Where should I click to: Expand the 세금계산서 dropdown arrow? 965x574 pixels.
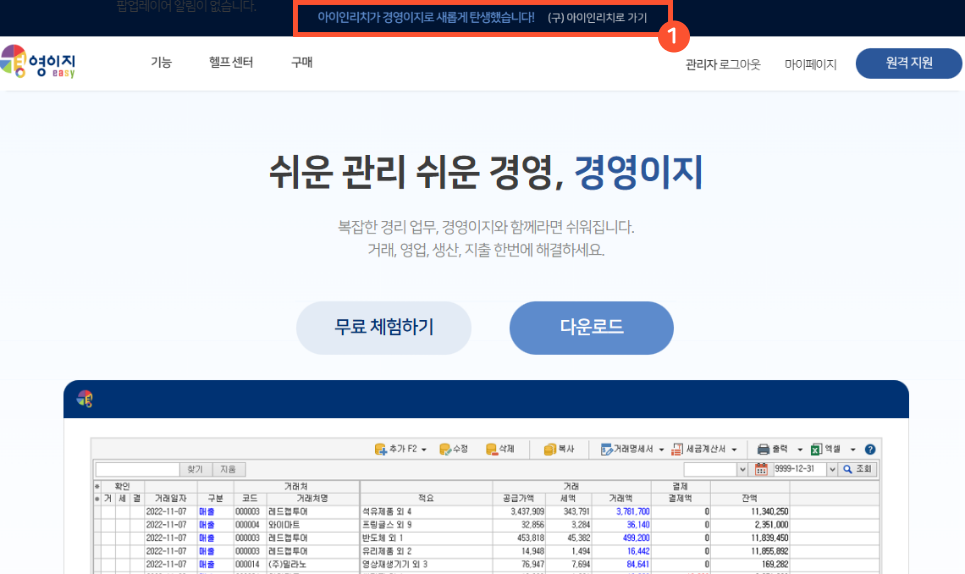coord(736,451)
